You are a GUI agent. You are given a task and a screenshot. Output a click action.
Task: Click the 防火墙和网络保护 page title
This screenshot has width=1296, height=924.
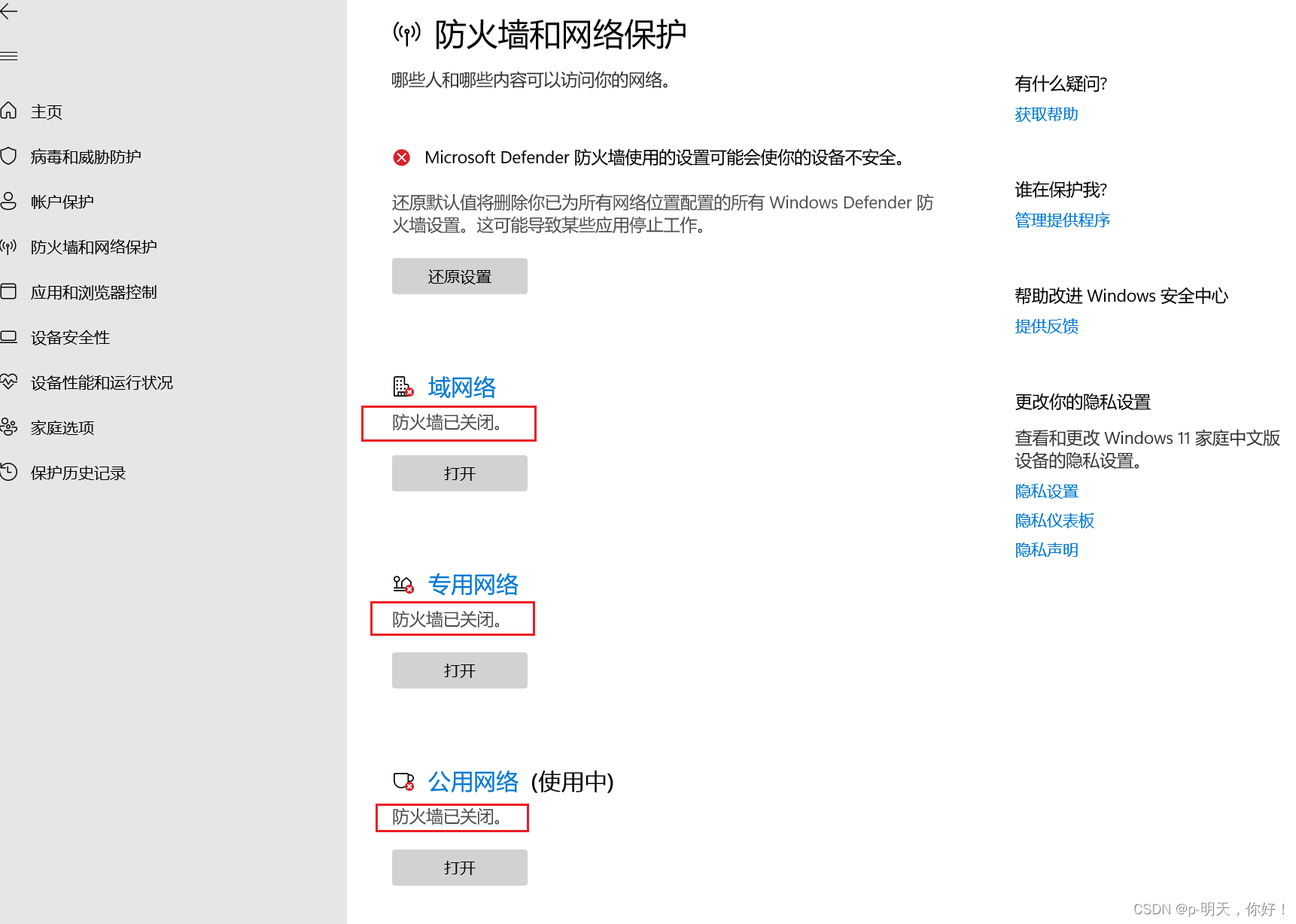pos(561,34)
